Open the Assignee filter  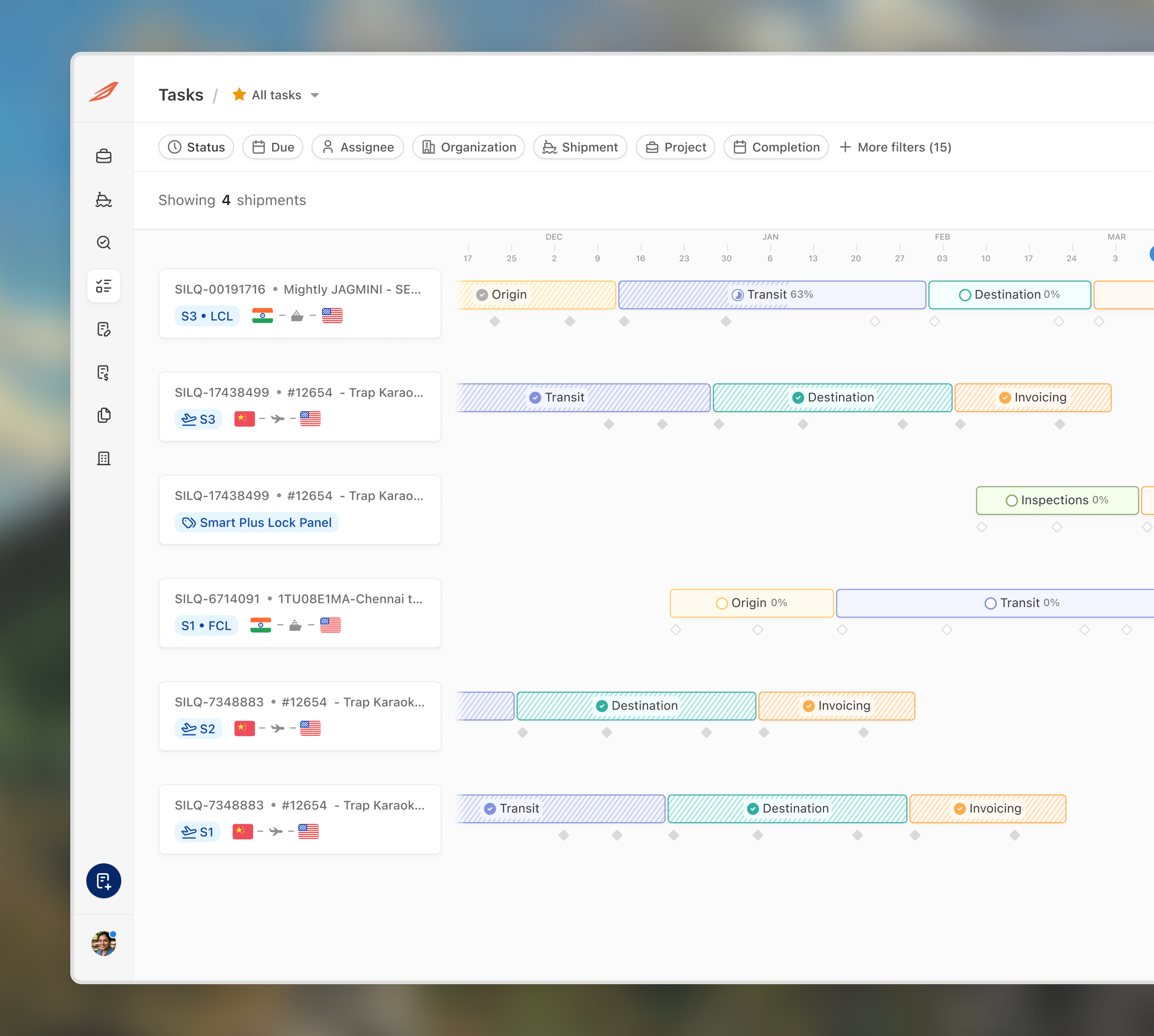pos(358,147)
